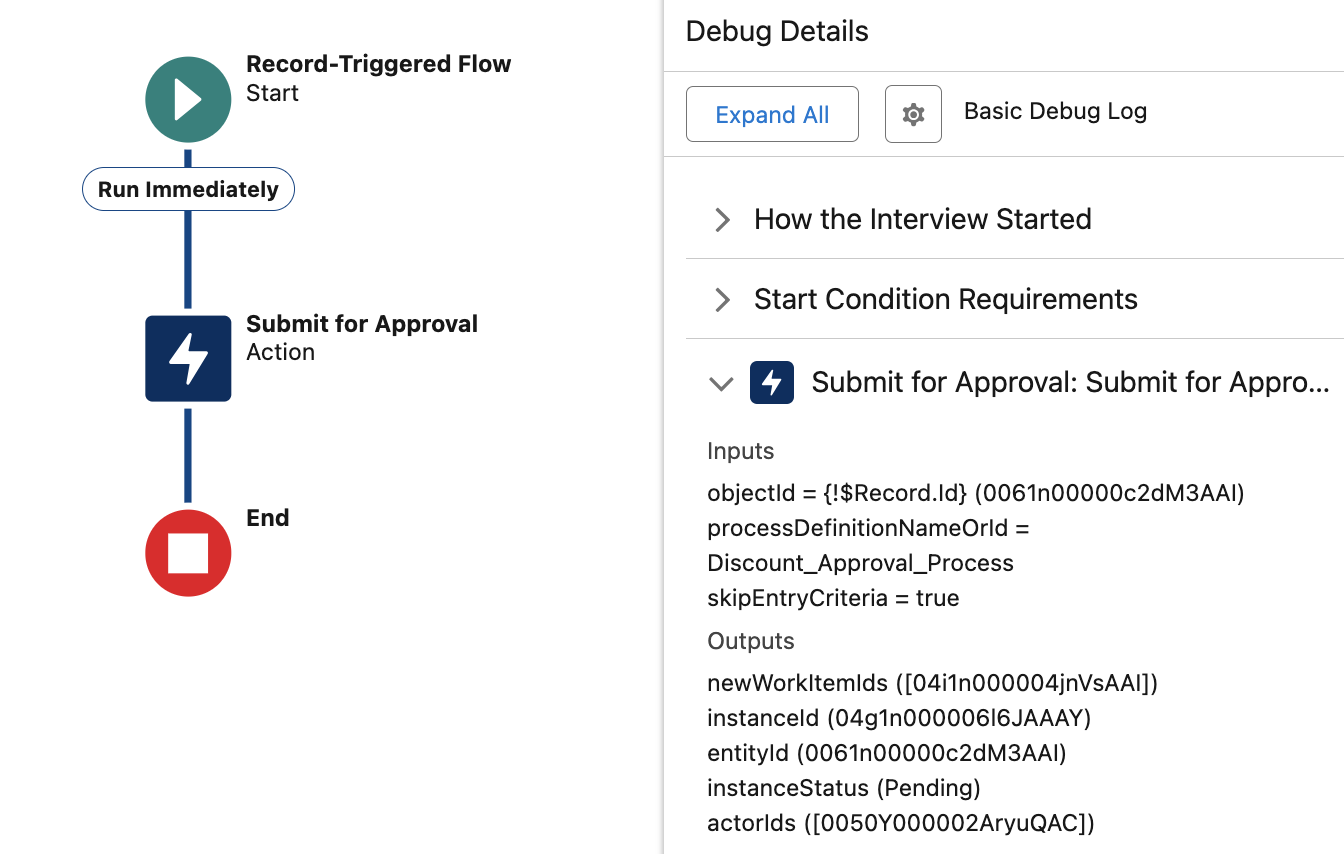Click Basic Debug Log label
This screenshot has width=1344, height=854.
(1055, 111)
